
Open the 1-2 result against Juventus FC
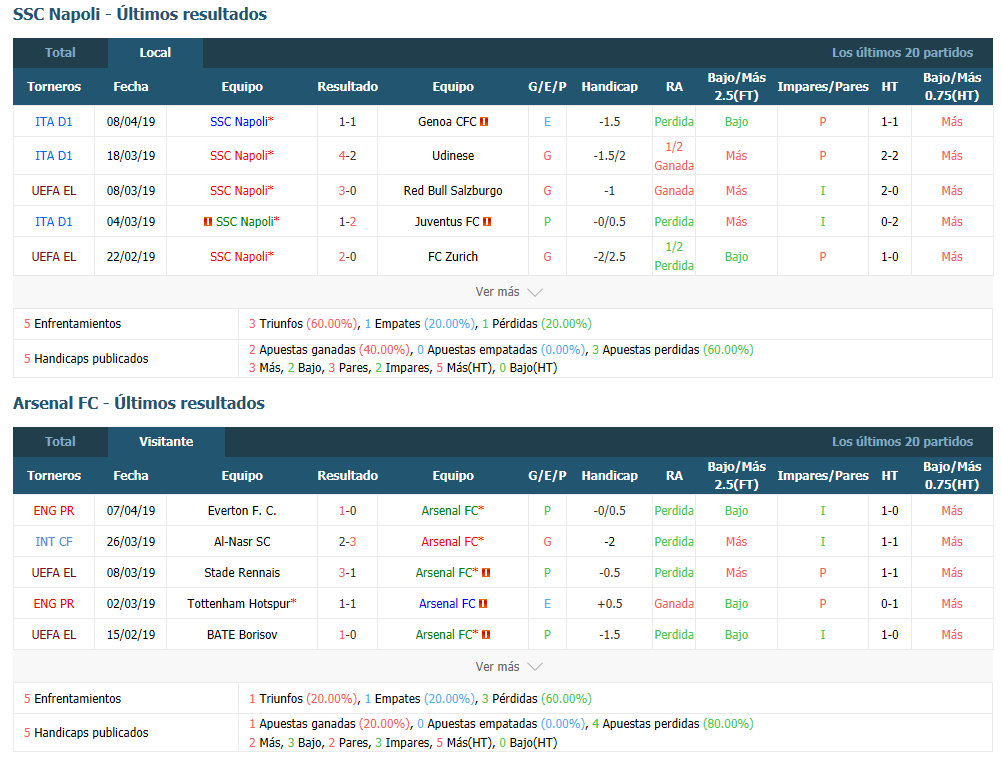point(348,222)
